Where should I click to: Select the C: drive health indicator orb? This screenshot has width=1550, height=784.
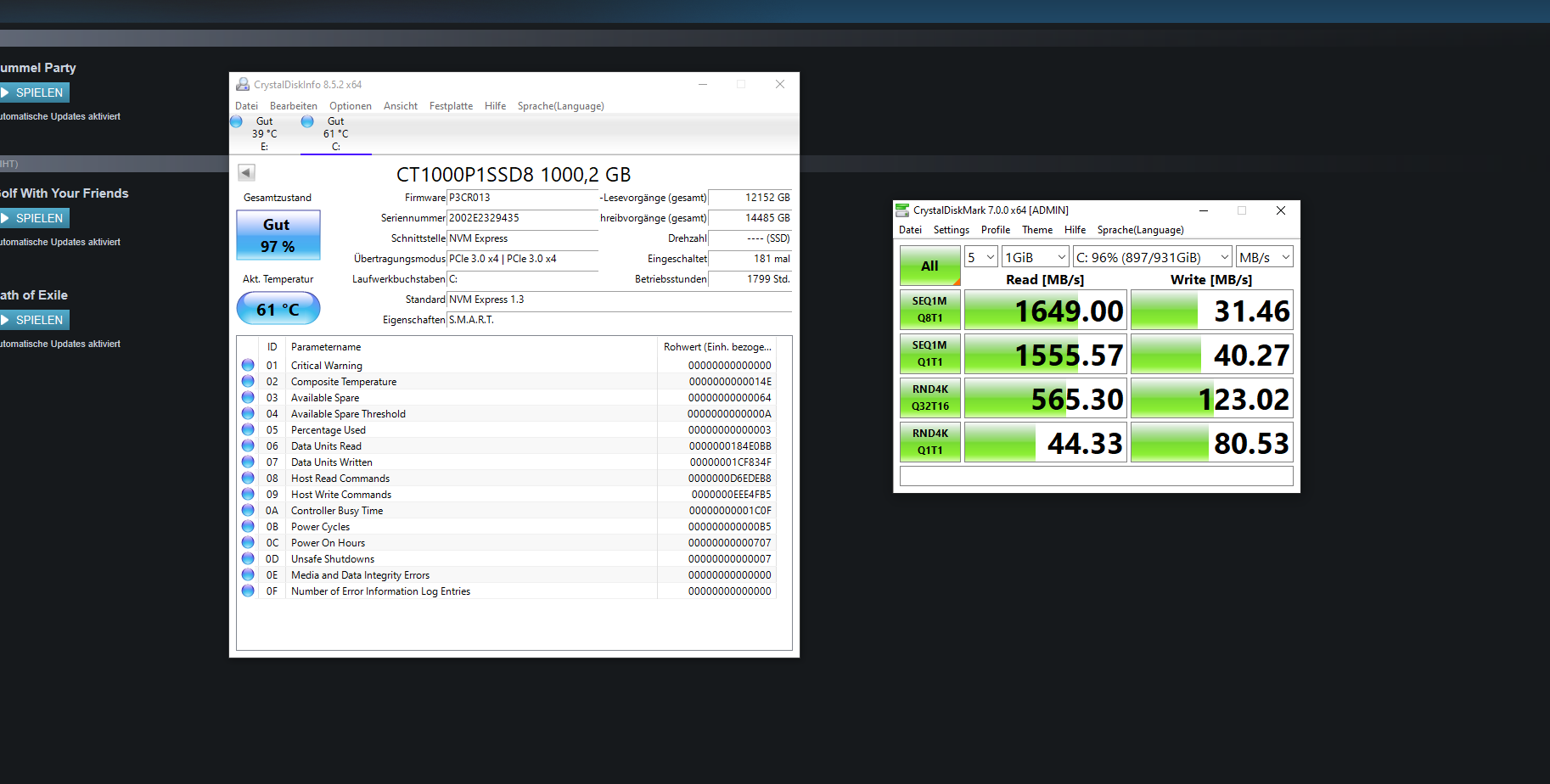307,121
